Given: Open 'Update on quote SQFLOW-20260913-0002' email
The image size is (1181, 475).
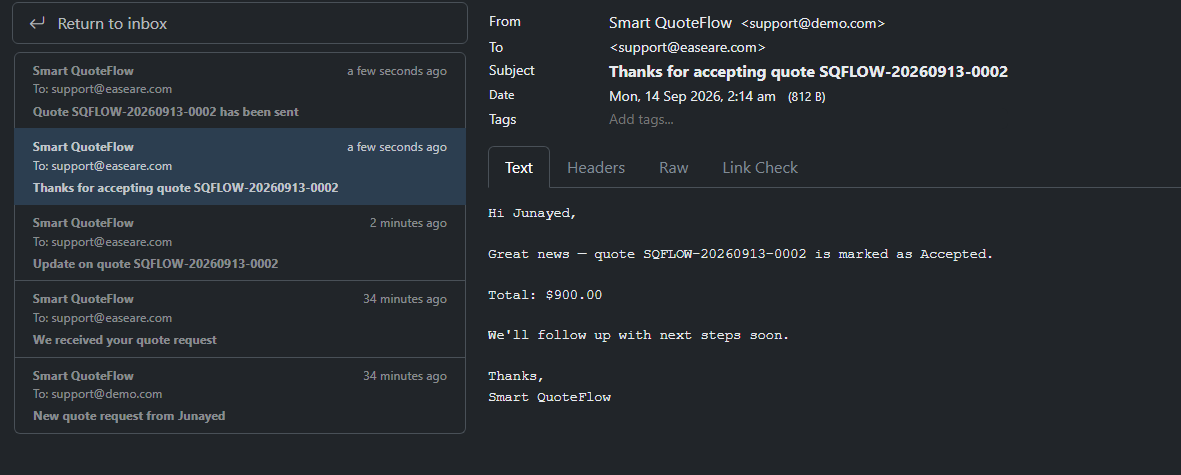Looking at the screenshot, I should point(240,242).
